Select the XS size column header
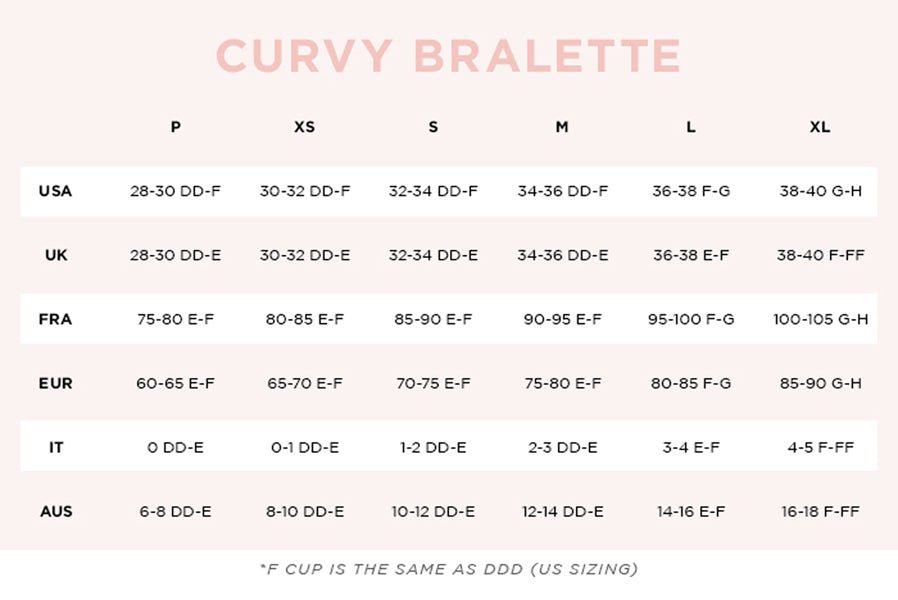This screenshot has width=898, height=600. click(x=304, y=127)
